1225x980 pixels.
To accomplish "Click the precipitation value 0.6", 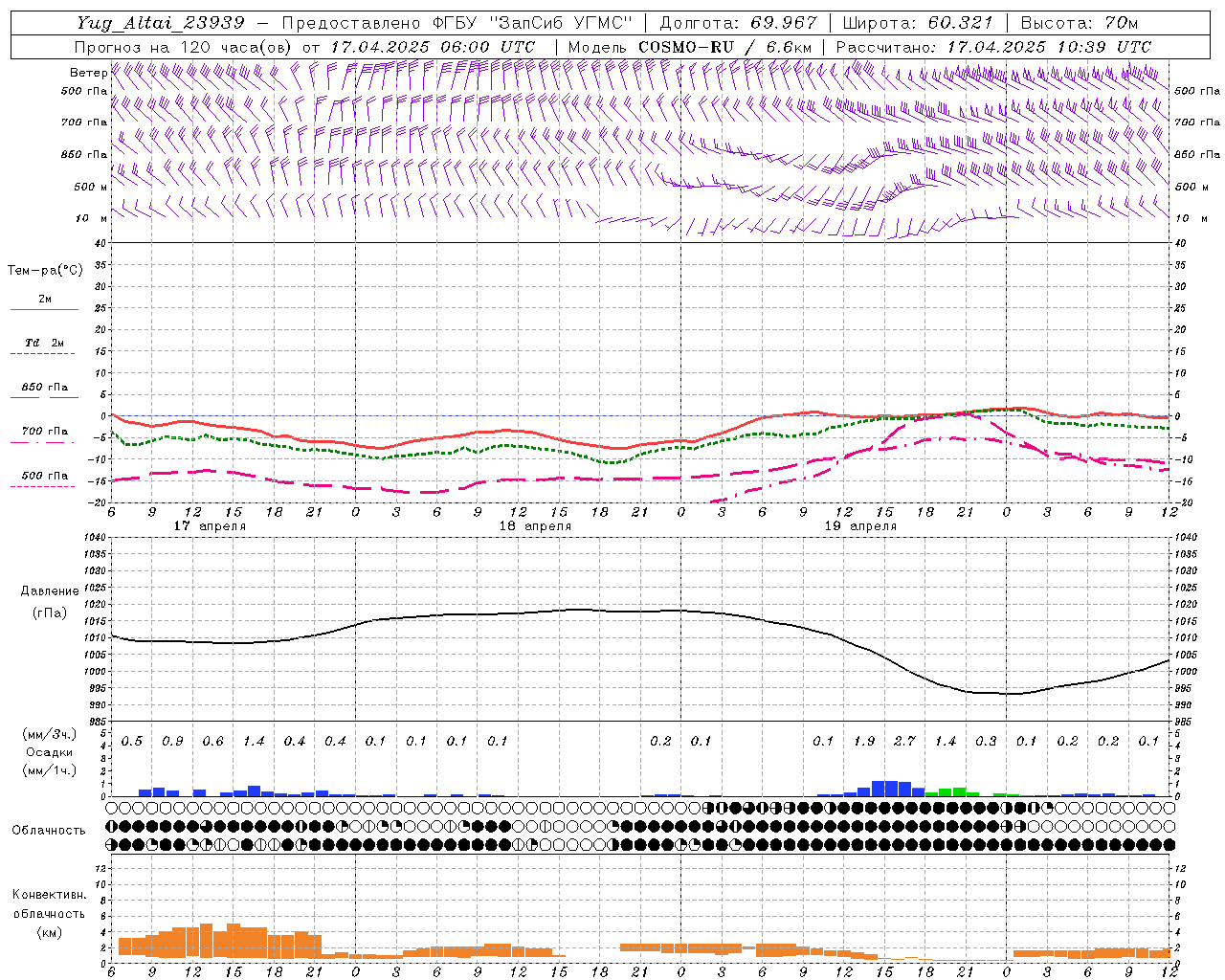I will (x=212, y=742).
